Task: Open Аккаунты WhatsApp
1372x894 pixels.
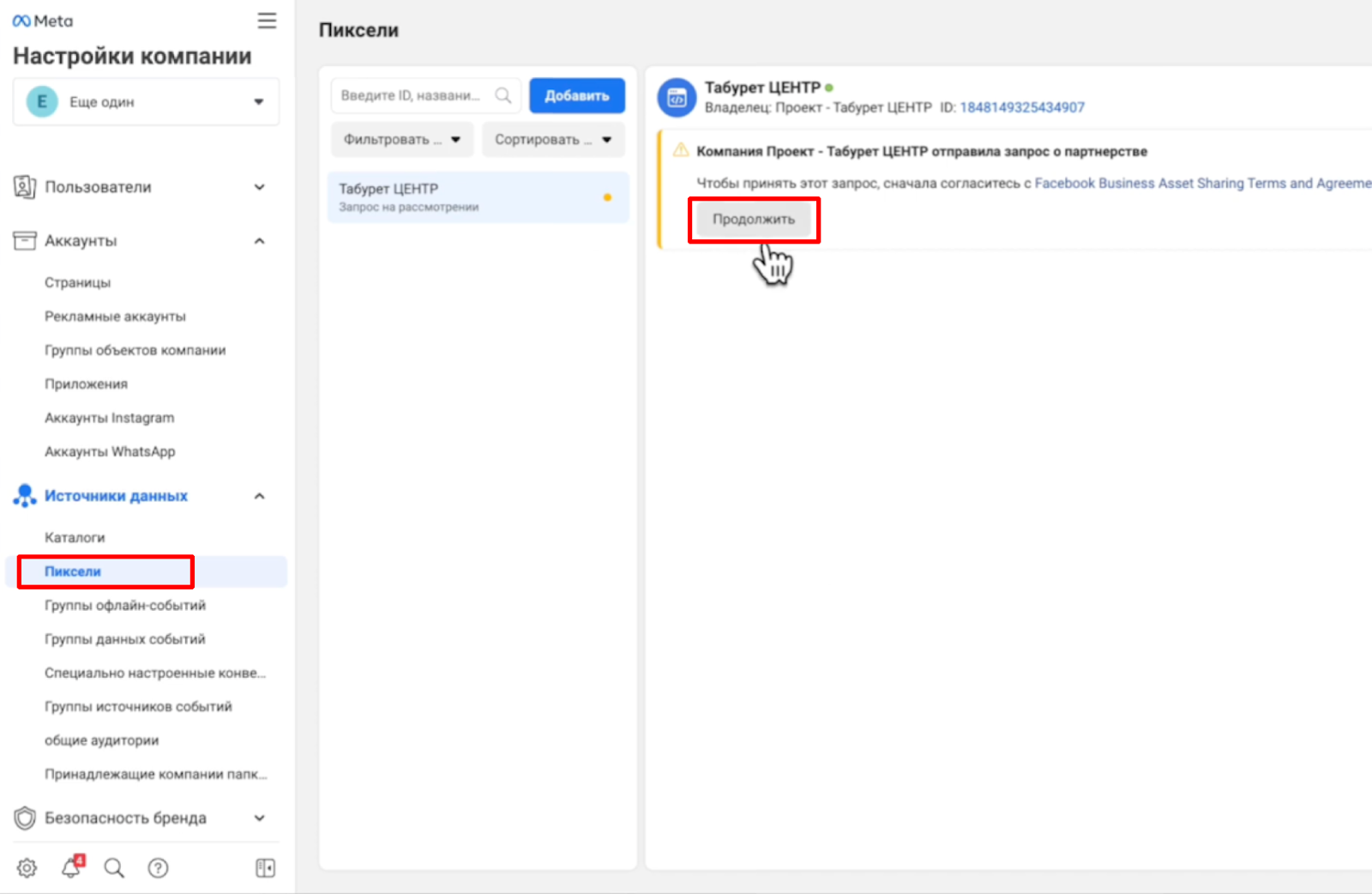Action: pos(110,451)
